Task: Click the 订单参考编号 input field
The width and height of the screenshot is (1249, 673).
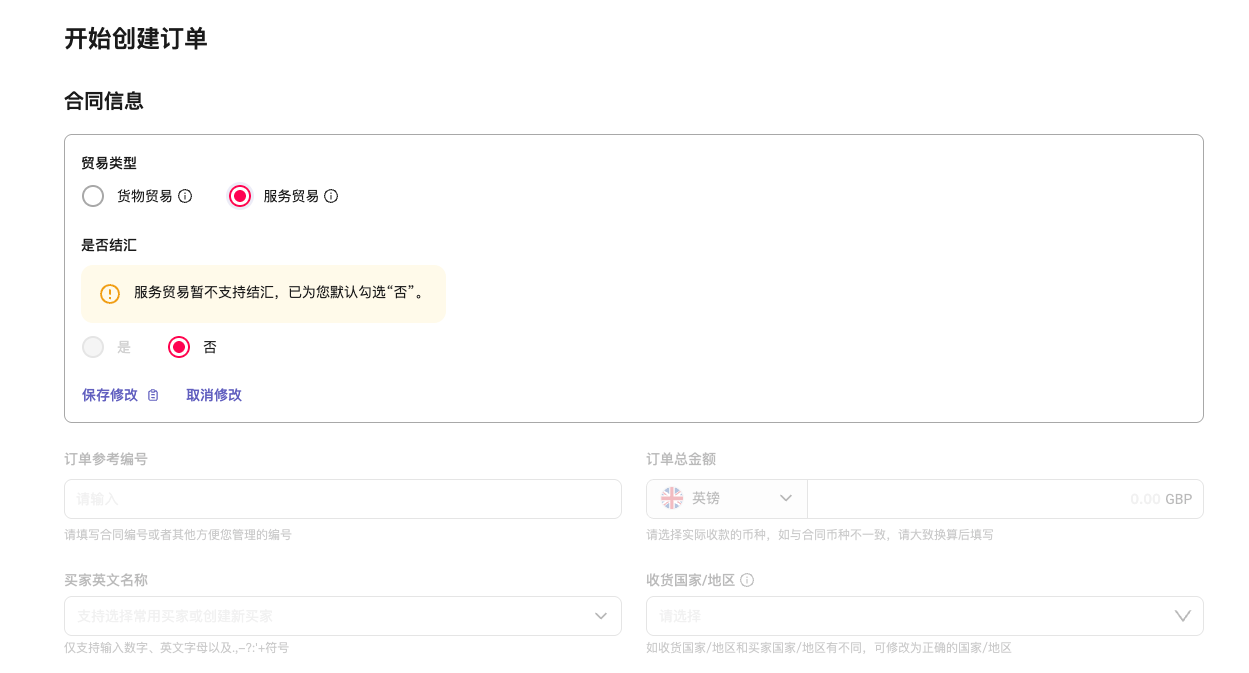Action: pyautogui.click(x=343, y=498)
